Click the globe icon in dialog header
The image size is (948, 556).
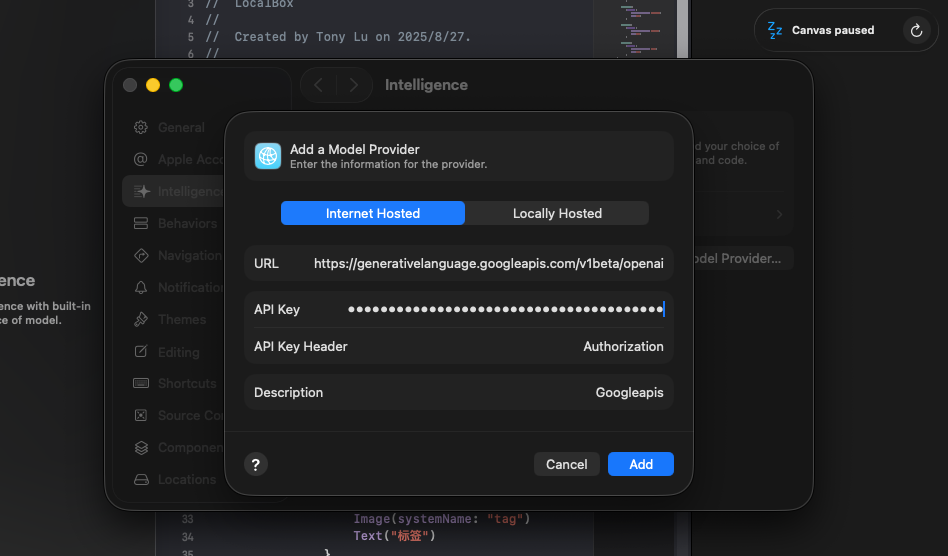tap(268, 156)
